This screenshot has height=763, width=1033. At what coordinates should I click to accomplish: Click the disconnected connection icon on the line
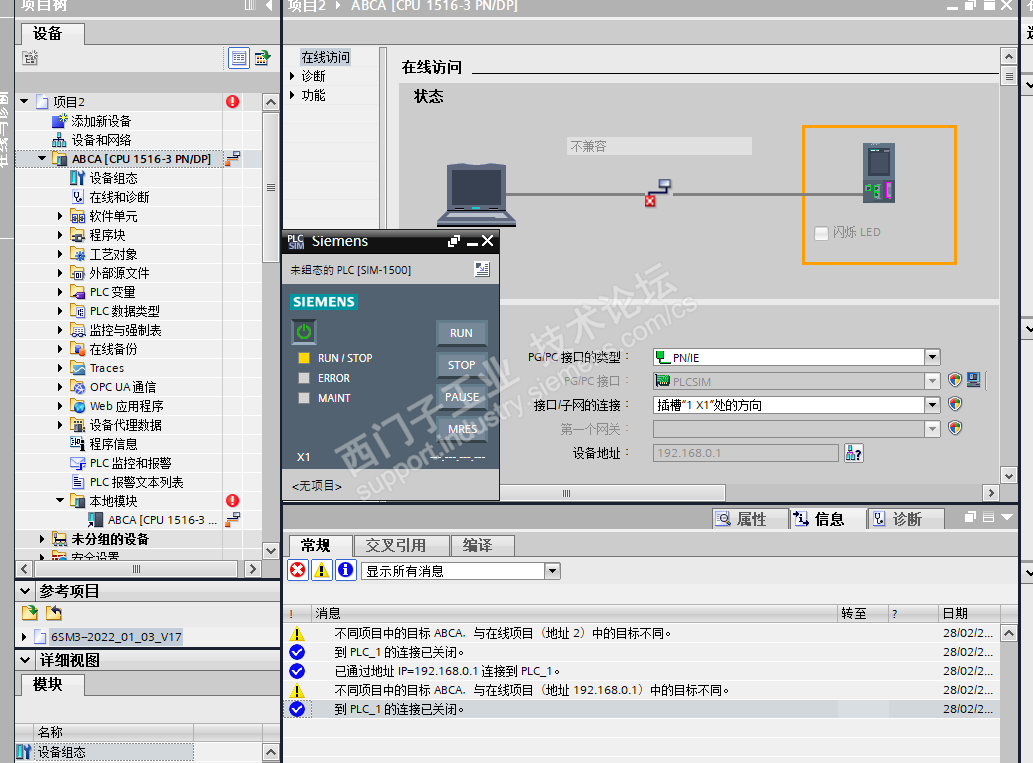(x=657, y=192)
